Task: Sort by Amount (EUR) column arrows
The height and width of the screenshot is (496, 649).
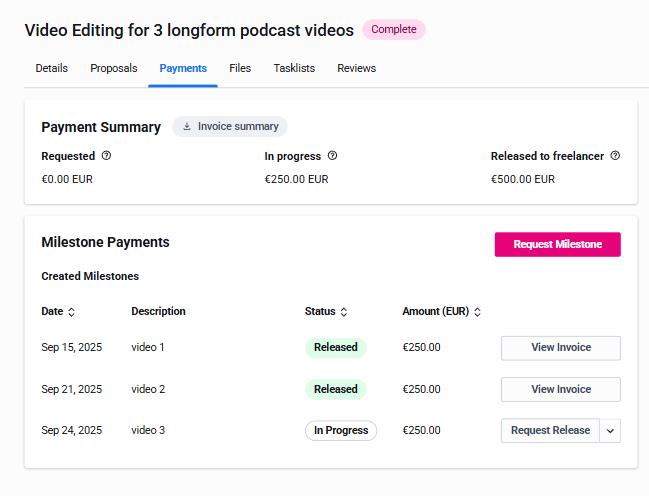Action: tap(477, 312)
